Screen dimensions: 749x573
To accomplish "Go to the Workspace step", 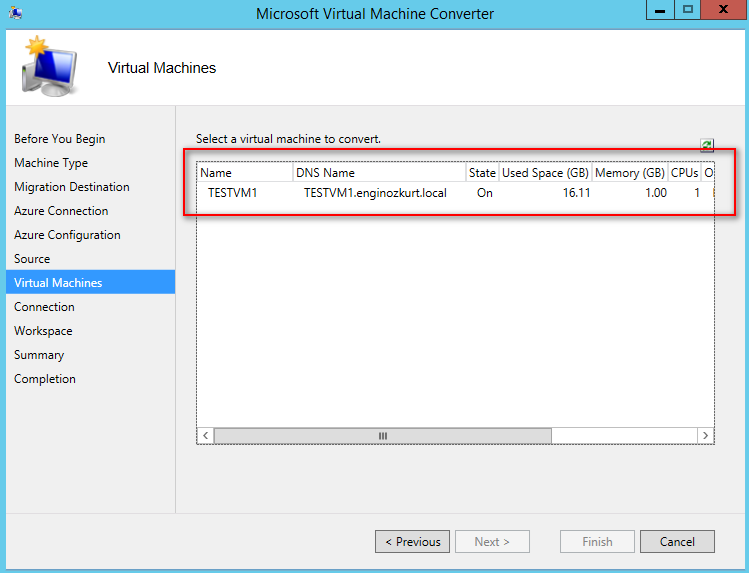I will [x=43, y=331].
